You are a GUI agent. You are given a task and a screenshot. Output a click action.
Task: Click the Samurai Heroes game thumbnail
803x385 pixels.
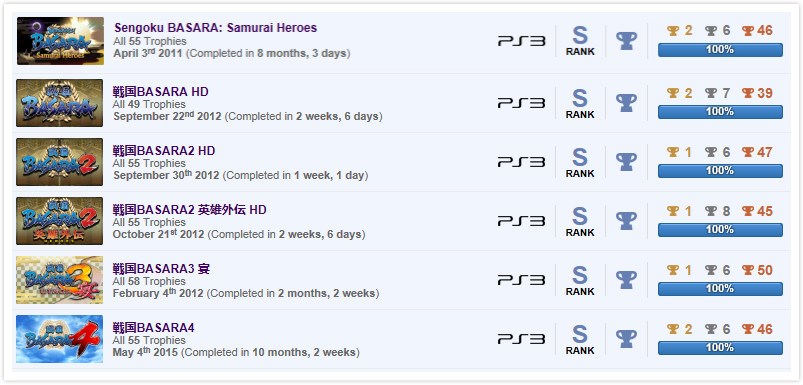[60, 41]
